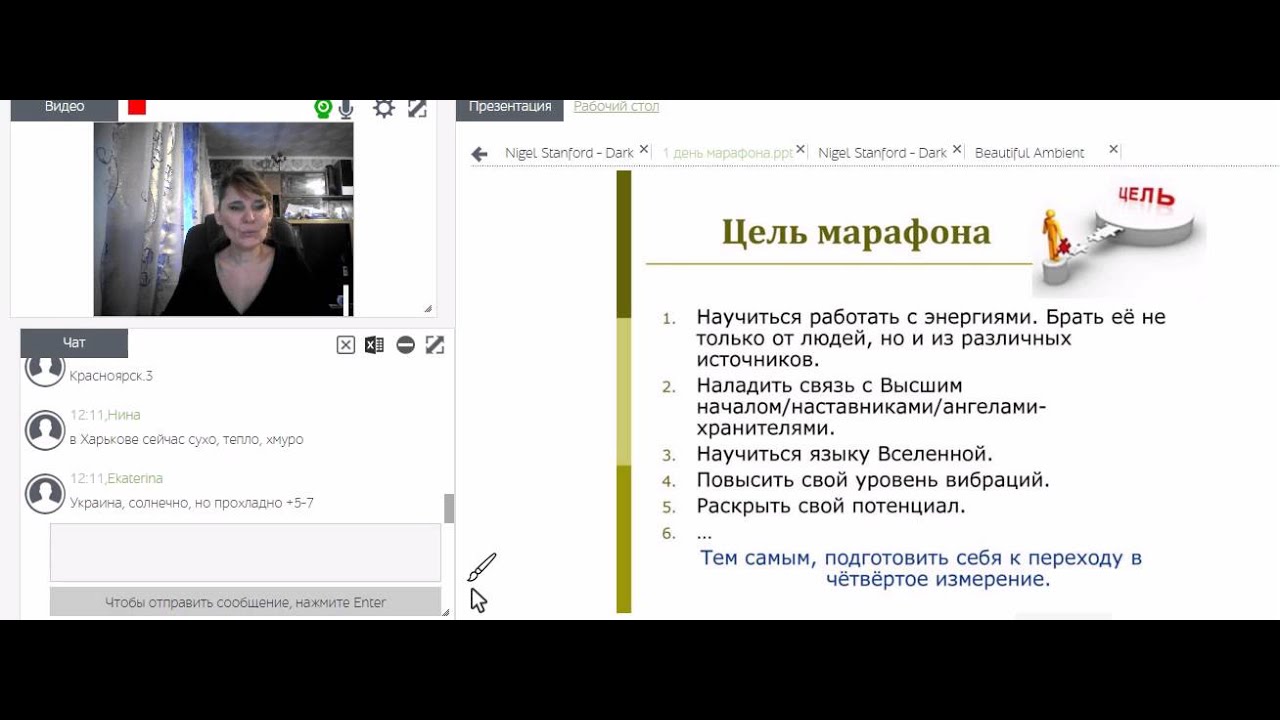Open video settings gear
This screenshot has width=1280, height=720.
[x=384, y=108]
